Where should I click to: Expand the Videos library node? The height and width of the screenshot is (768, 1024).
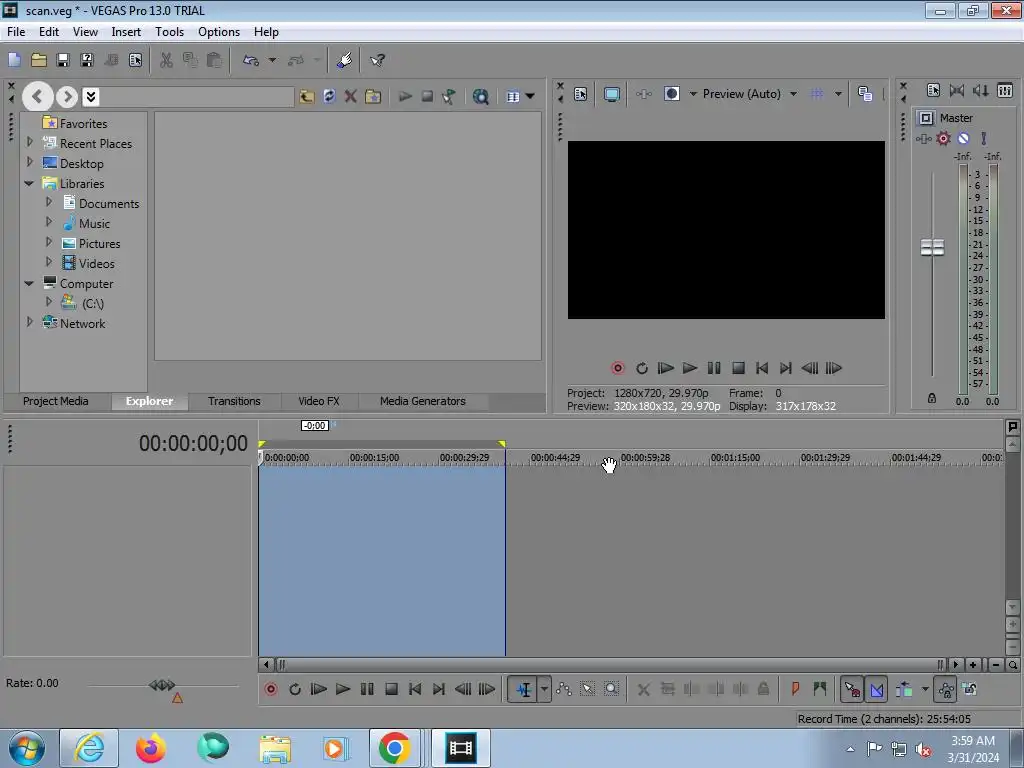click(x=48, y=262)
